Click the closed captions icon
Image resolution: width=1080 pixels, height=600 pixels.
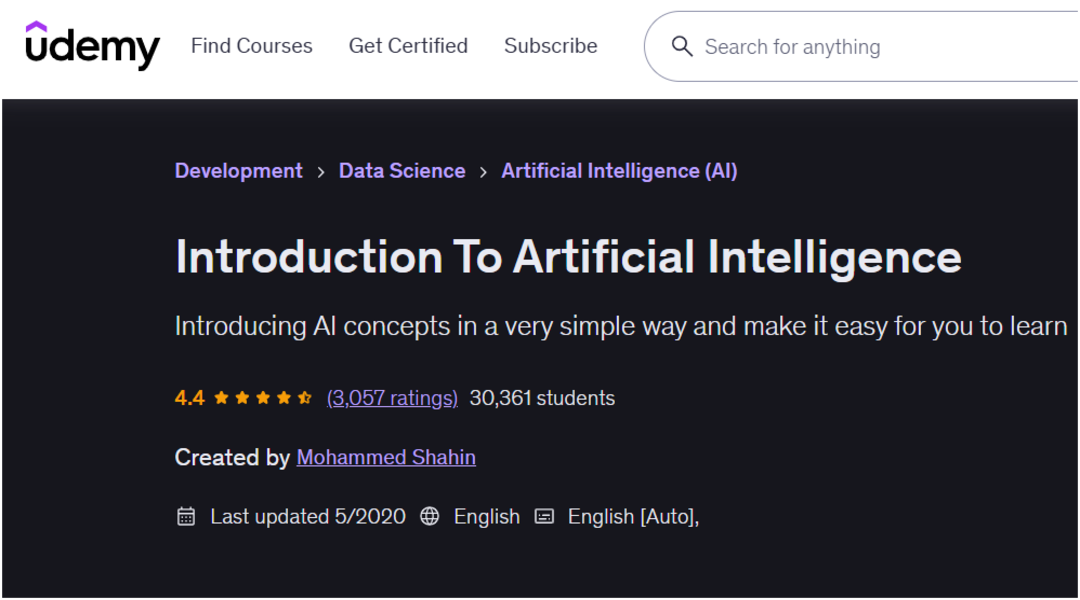pyautogui.click(x=544, y=517)
